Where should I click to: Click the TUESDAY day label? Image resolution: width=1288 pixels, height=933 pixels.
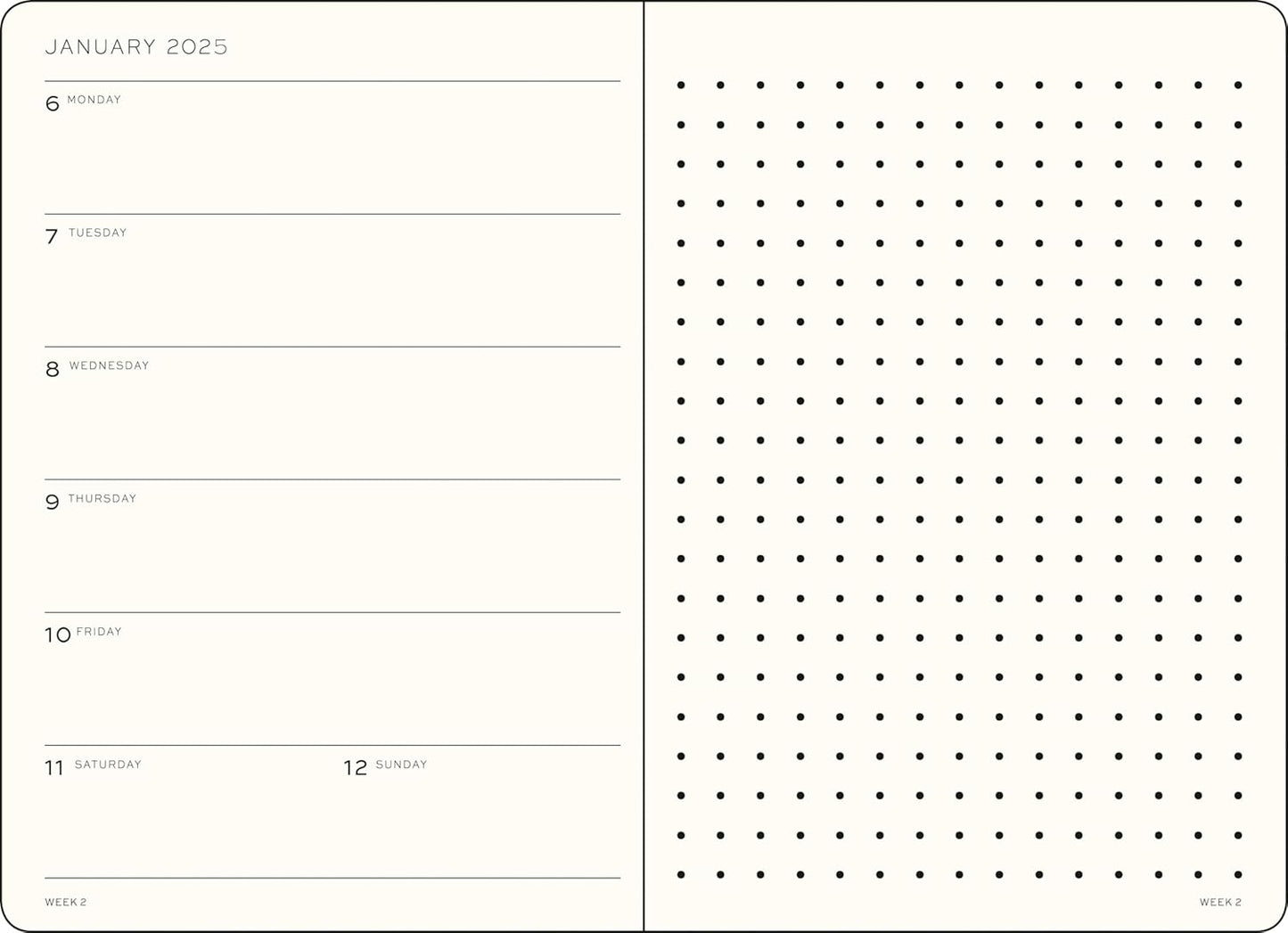pyautogui.click(x=98, y=233)
